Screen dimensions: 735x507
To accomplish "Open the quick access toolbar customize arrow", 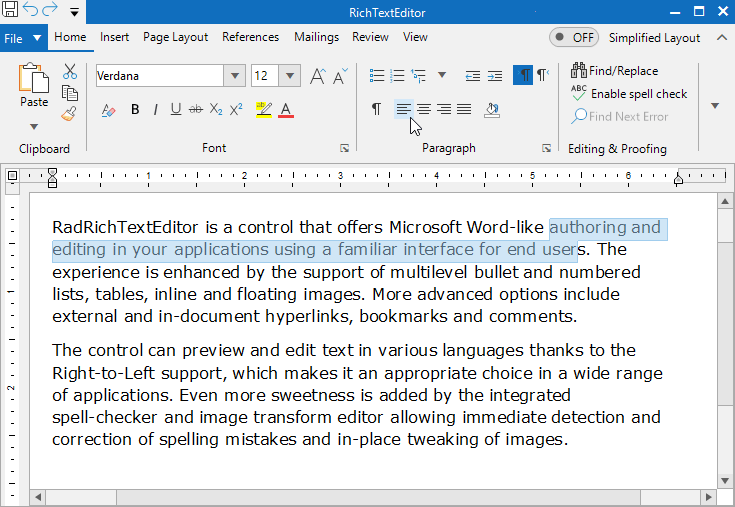I will (74, 13).
